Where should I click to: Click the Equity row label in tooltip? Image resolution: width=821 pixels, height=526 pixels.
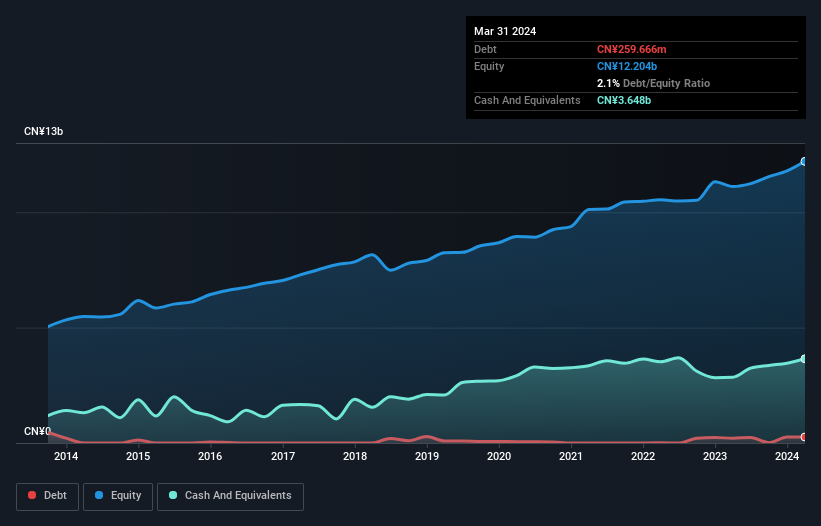[x=489, y=66]
